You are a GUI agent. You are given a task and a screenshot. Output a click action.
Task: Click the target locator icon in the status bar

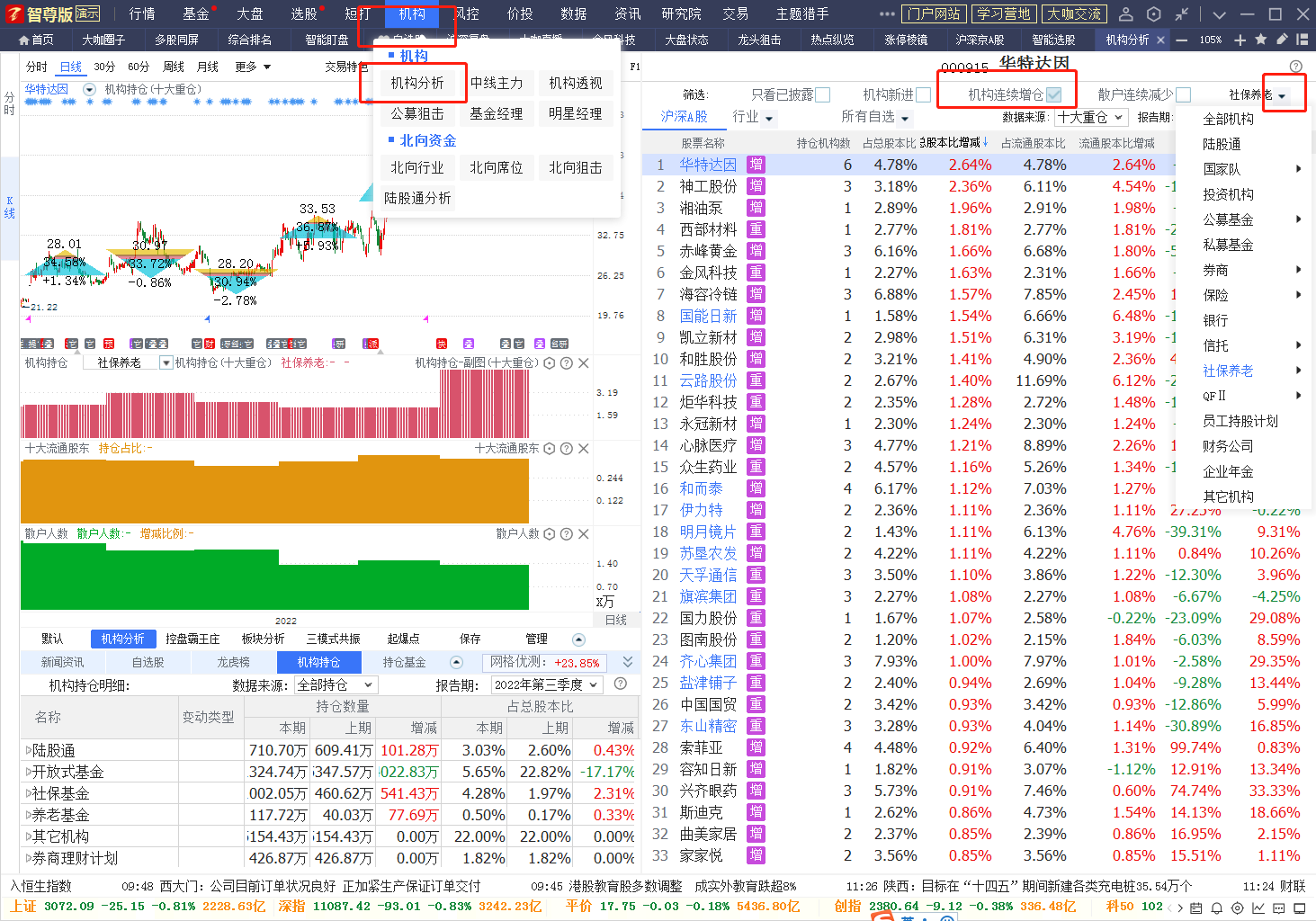coord(1238,908)
